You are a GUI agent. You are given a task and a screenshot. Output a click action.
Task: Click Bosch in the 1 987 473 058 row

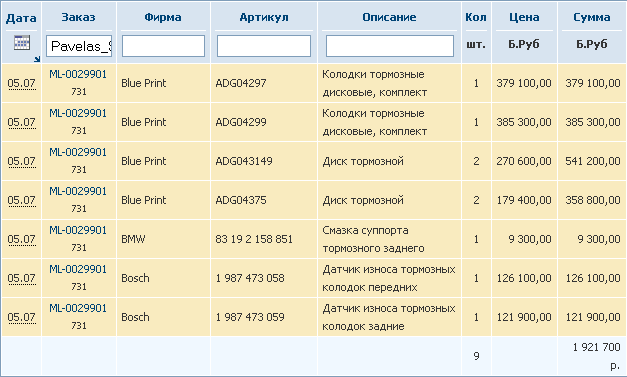click(x=135, y=278)
